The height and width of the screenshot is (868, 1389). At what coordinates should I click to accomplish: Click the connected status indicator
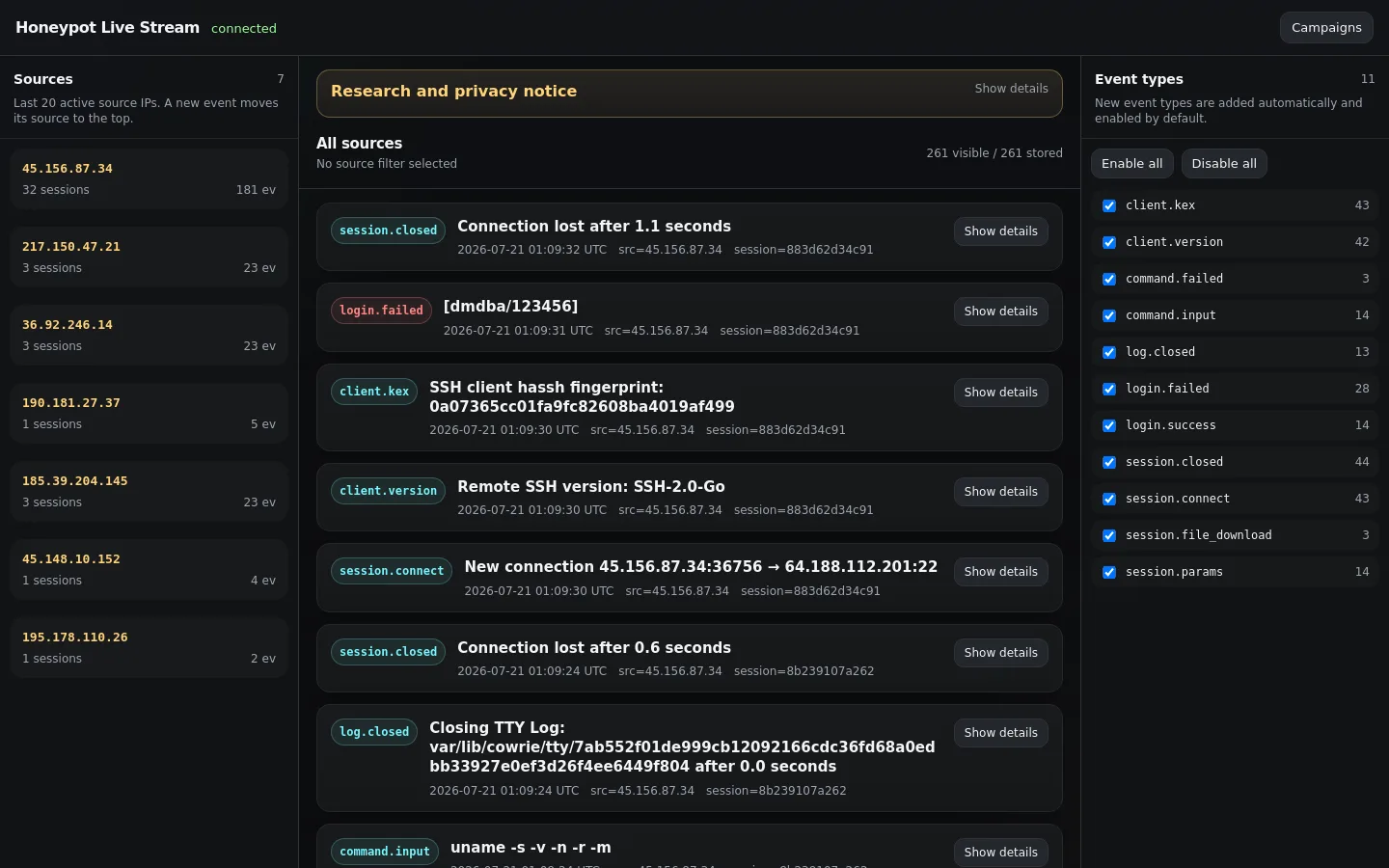coord(244,29)
